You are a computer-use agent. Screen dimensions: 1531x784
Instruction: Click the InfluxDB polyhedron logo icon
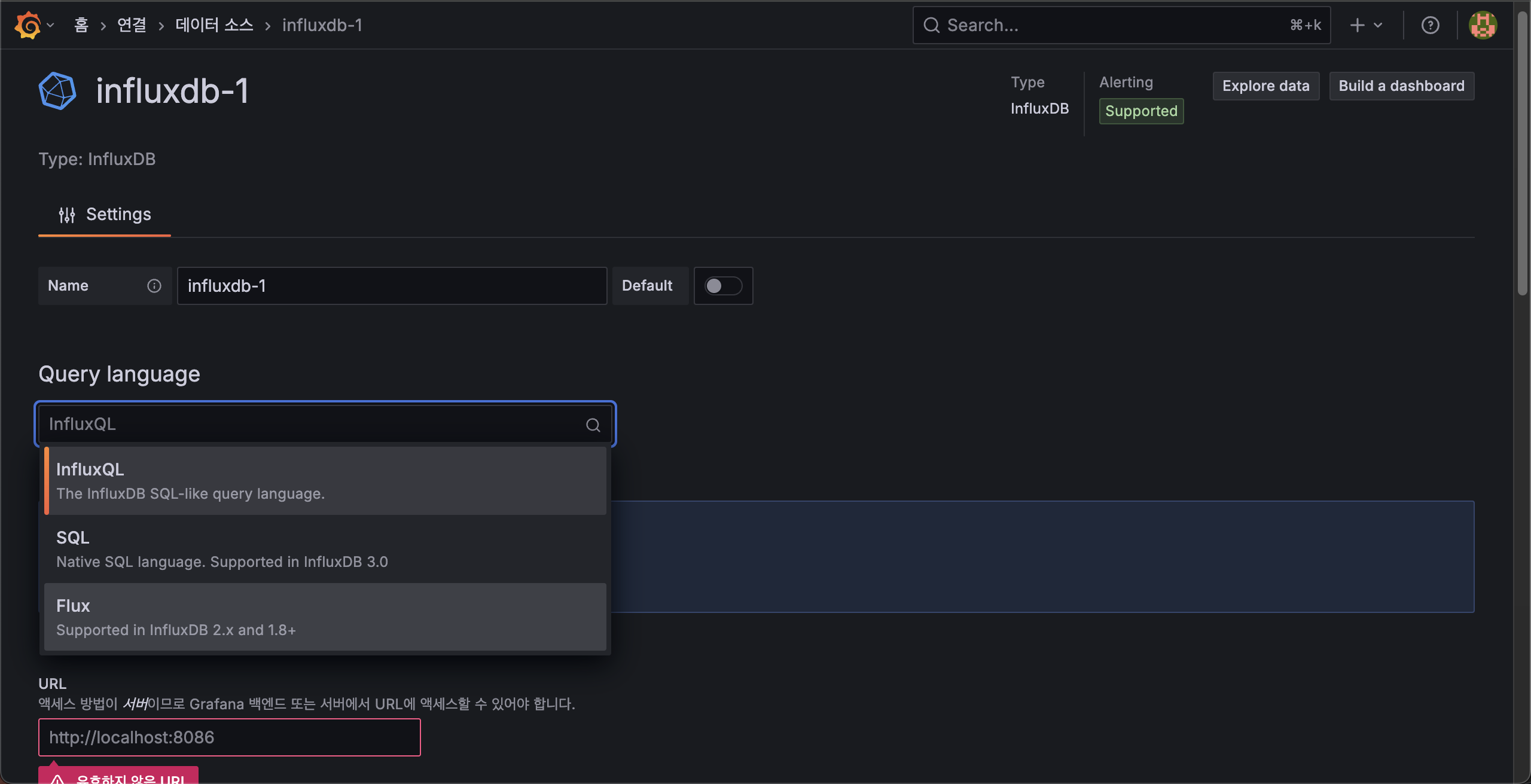(57, 91)
